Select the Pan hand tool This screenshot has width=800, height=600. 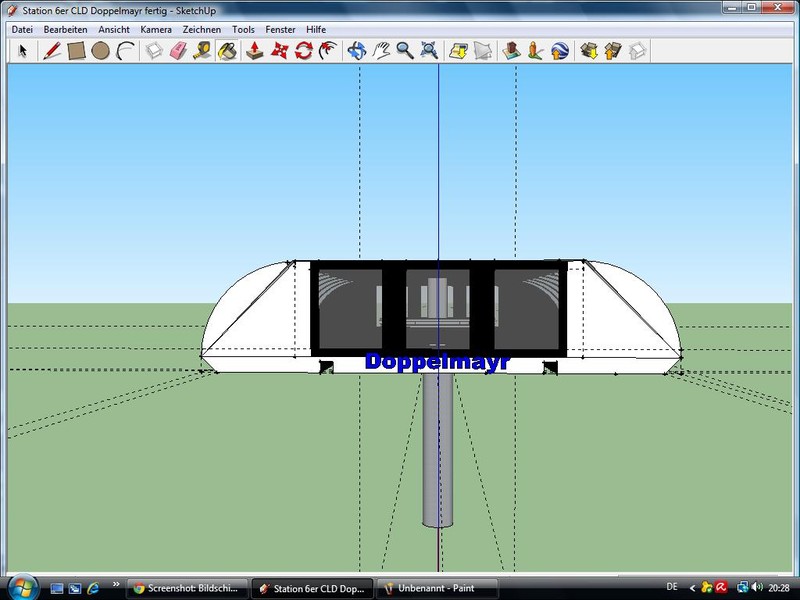coord(381,51)
